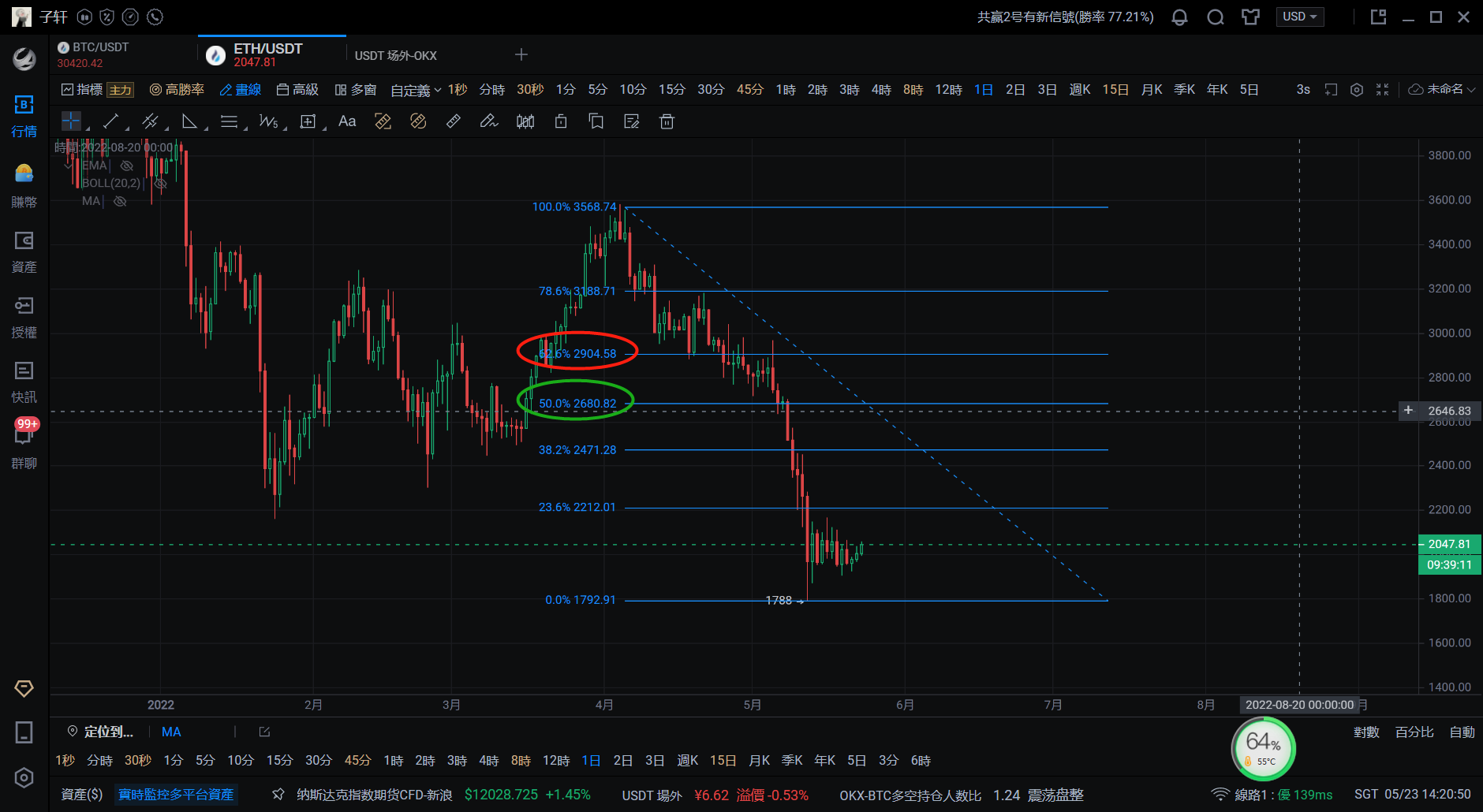Image resolution: width=1483 pixels, height=812 pixels.
Task: Open the skin theme shirt icon
Action: point(1250,17)
